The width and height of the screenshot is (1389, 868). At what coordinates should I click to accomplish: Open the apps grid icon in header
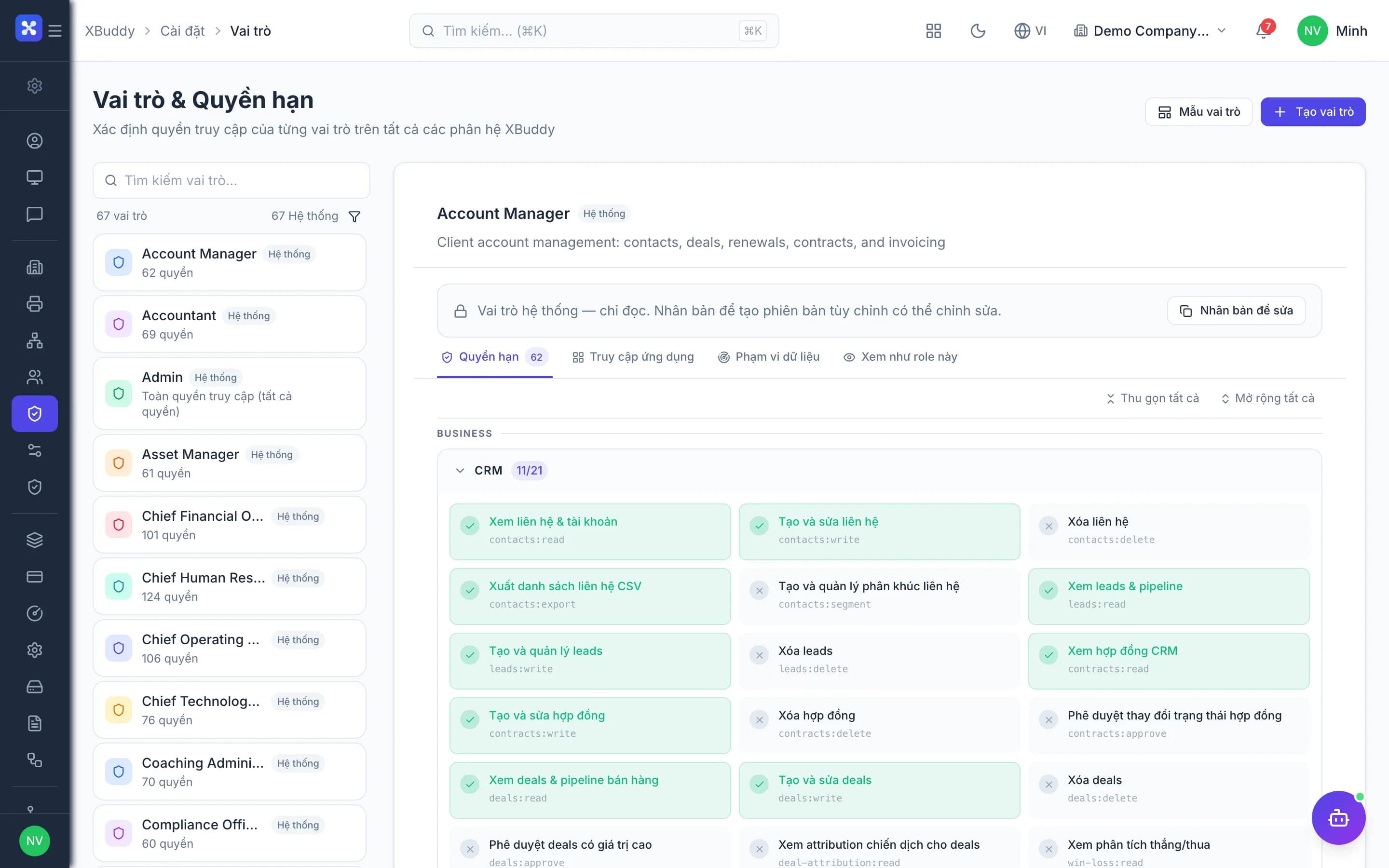933,31
